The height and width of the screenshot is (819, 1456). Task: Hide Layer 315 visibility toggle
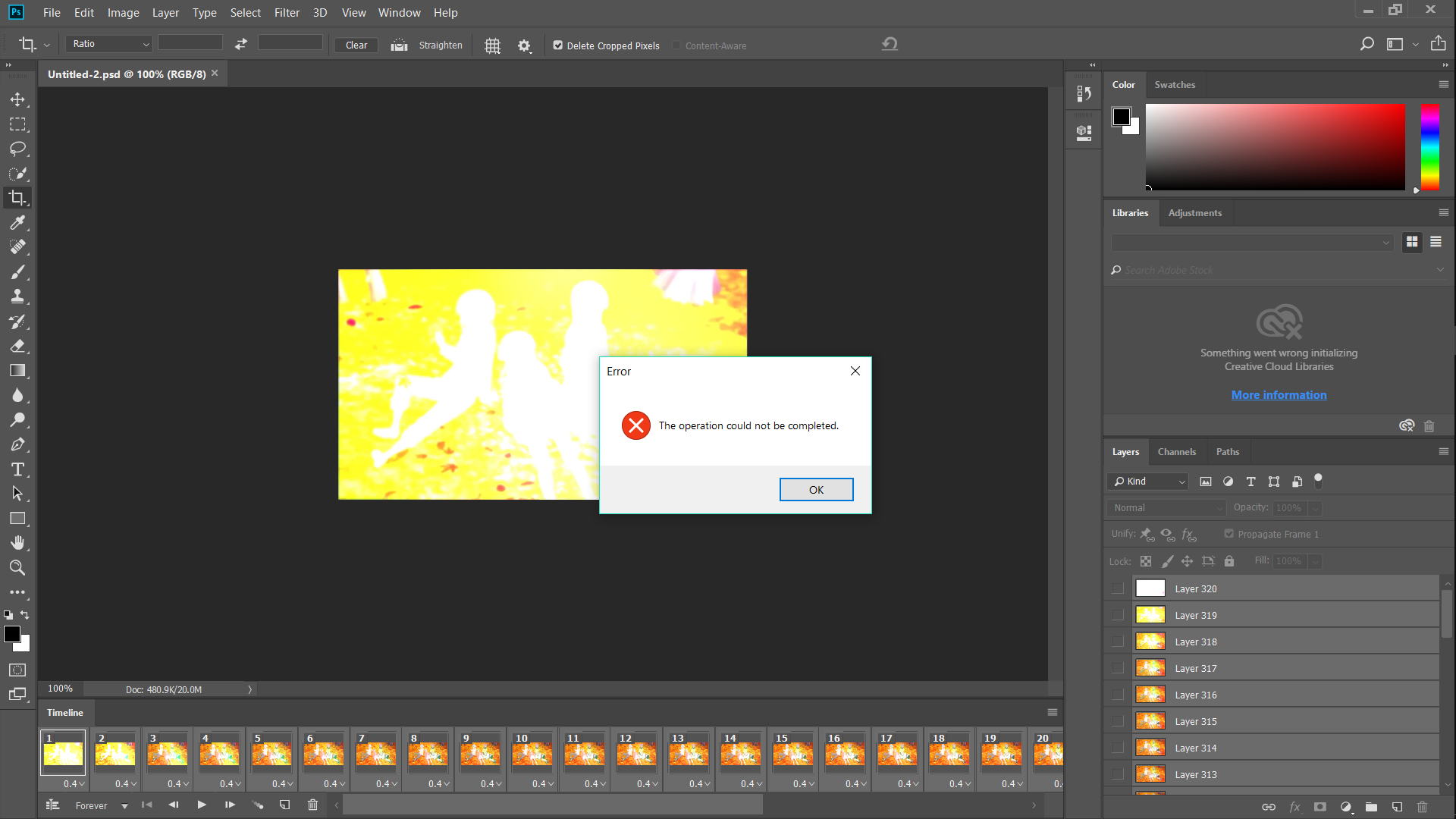point(1118,720)
